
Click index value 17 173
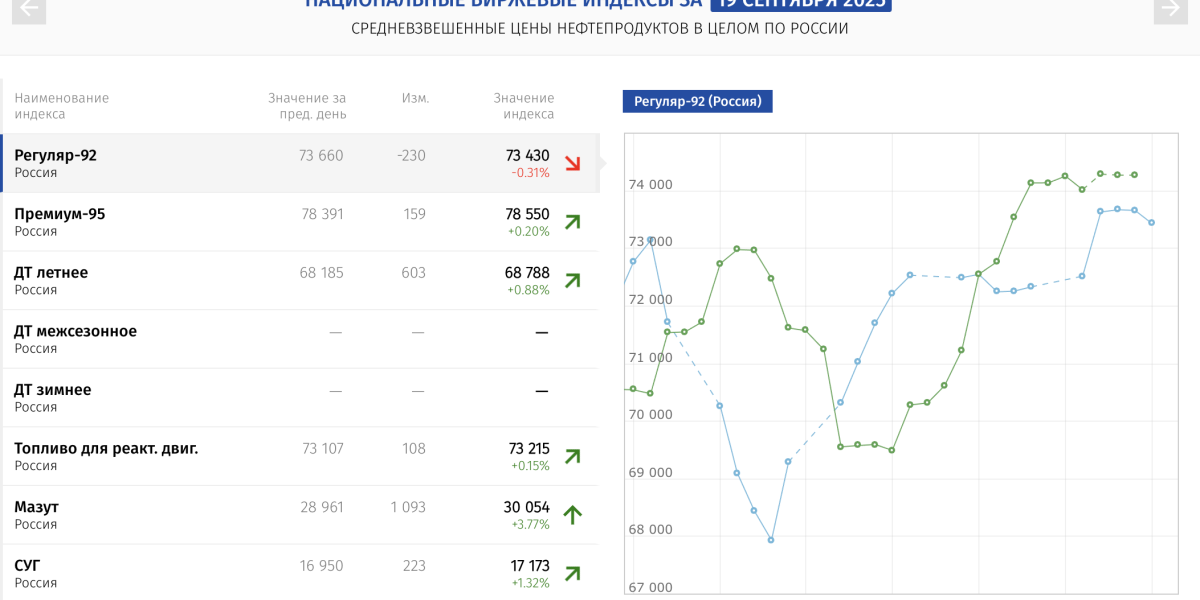(x=530, y=566)
